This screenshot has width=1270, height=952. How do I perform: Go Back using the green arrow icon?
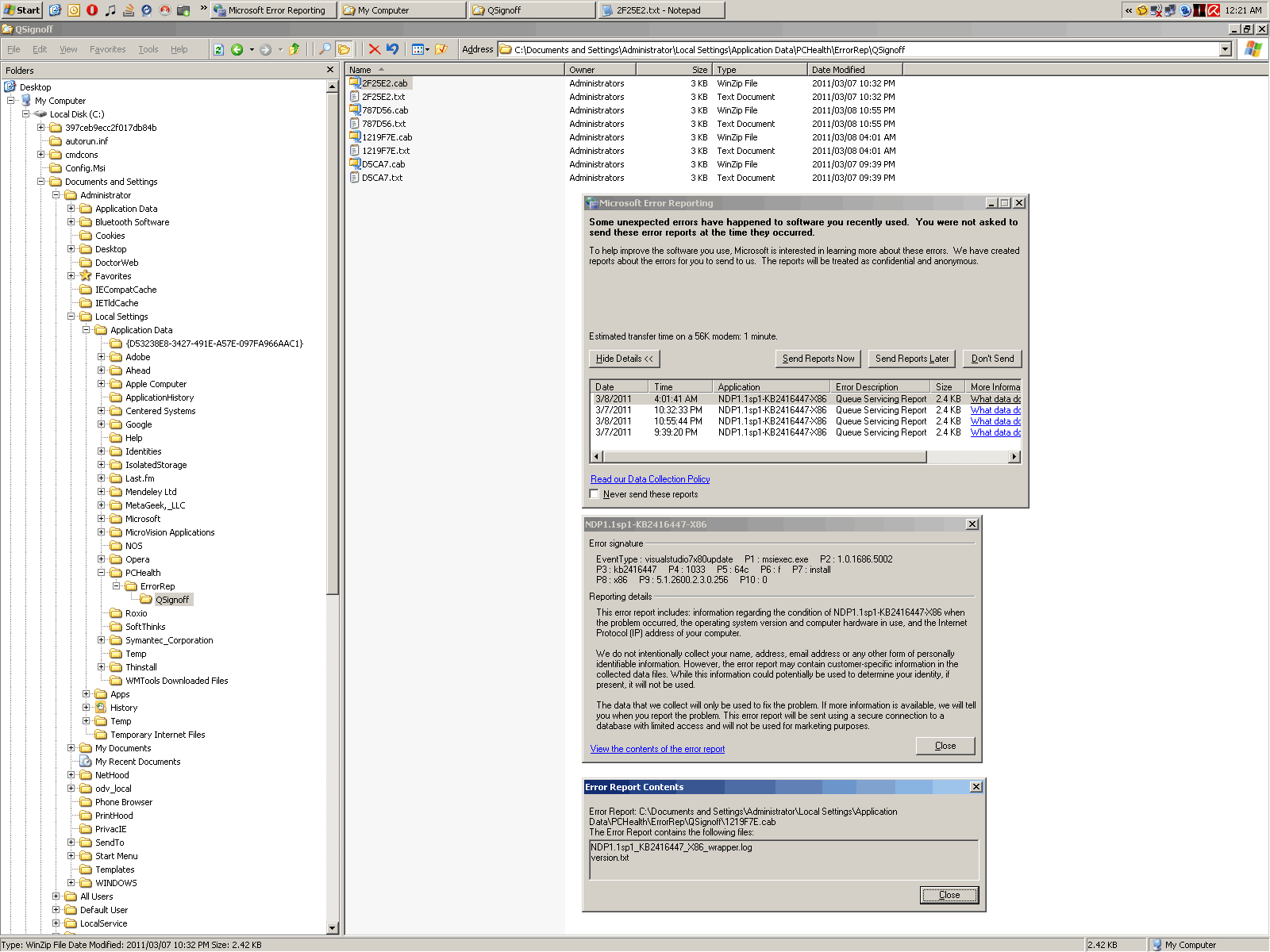pyautogui.click(x=237, y=49)
